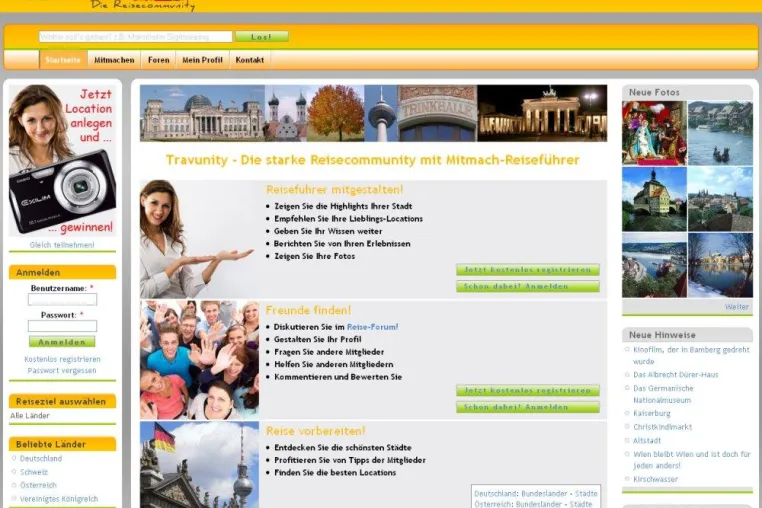Viewport: 762px width, 508px height.
Task: Click the Weiter link under Neue Fotos
Action: pos(737,307)
